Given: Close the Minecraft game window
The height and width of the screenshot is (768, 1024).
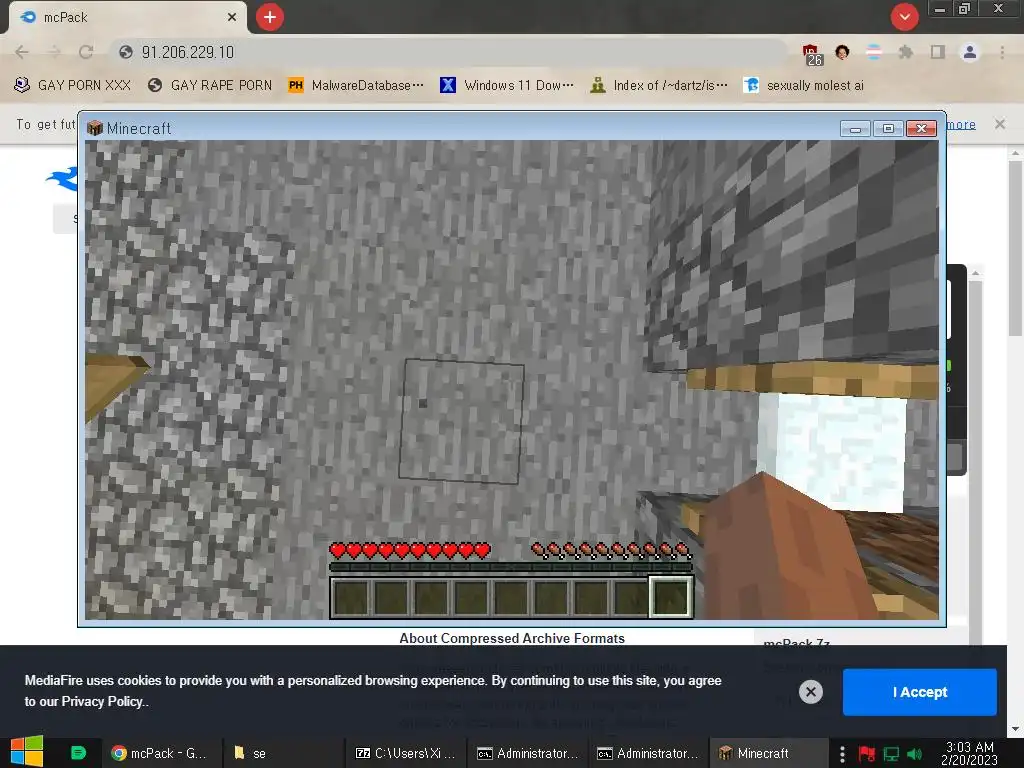Looking at the screenshot, I should click(921, 129).
